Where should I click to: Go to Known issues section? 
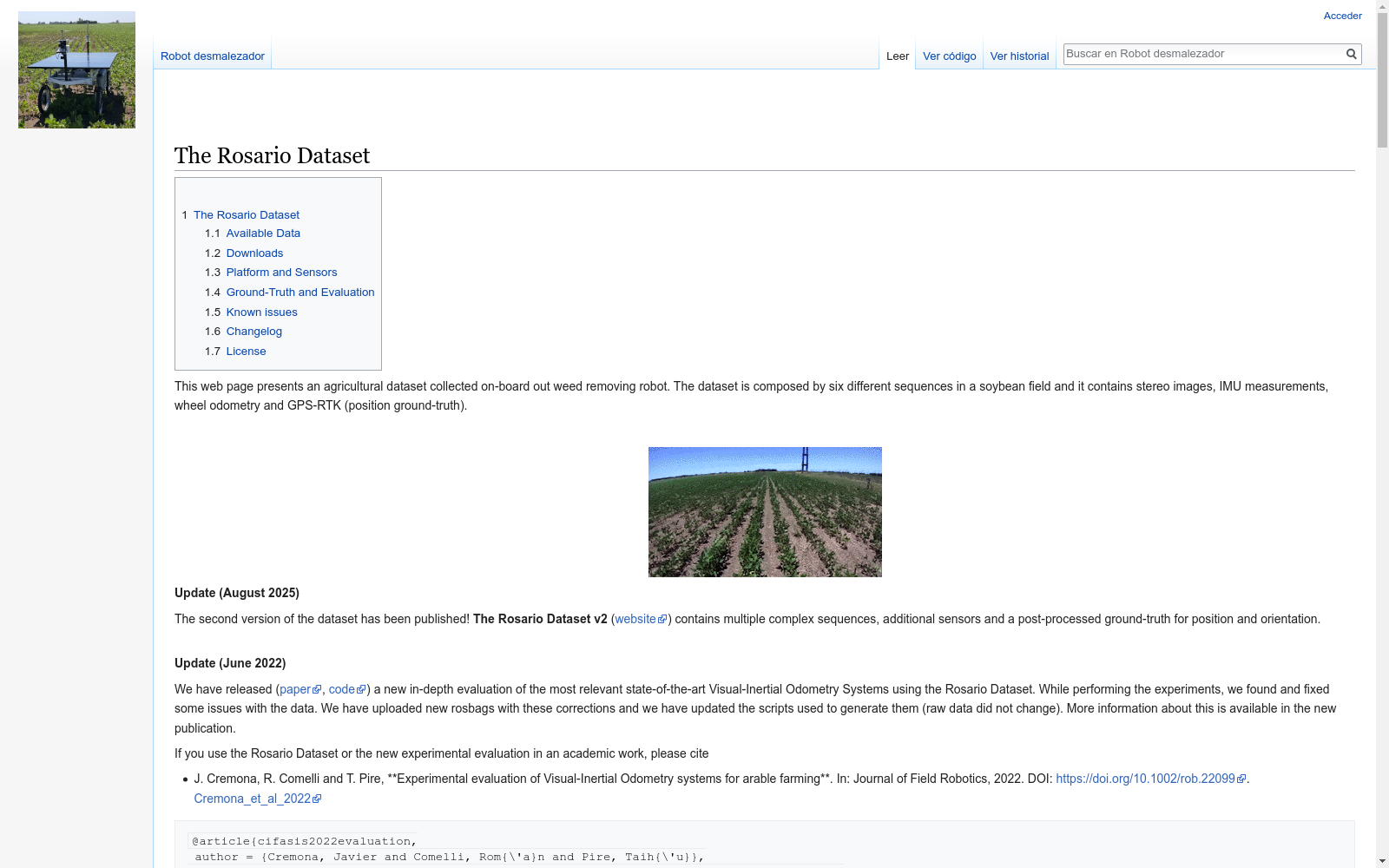click(x=261, y=312)
